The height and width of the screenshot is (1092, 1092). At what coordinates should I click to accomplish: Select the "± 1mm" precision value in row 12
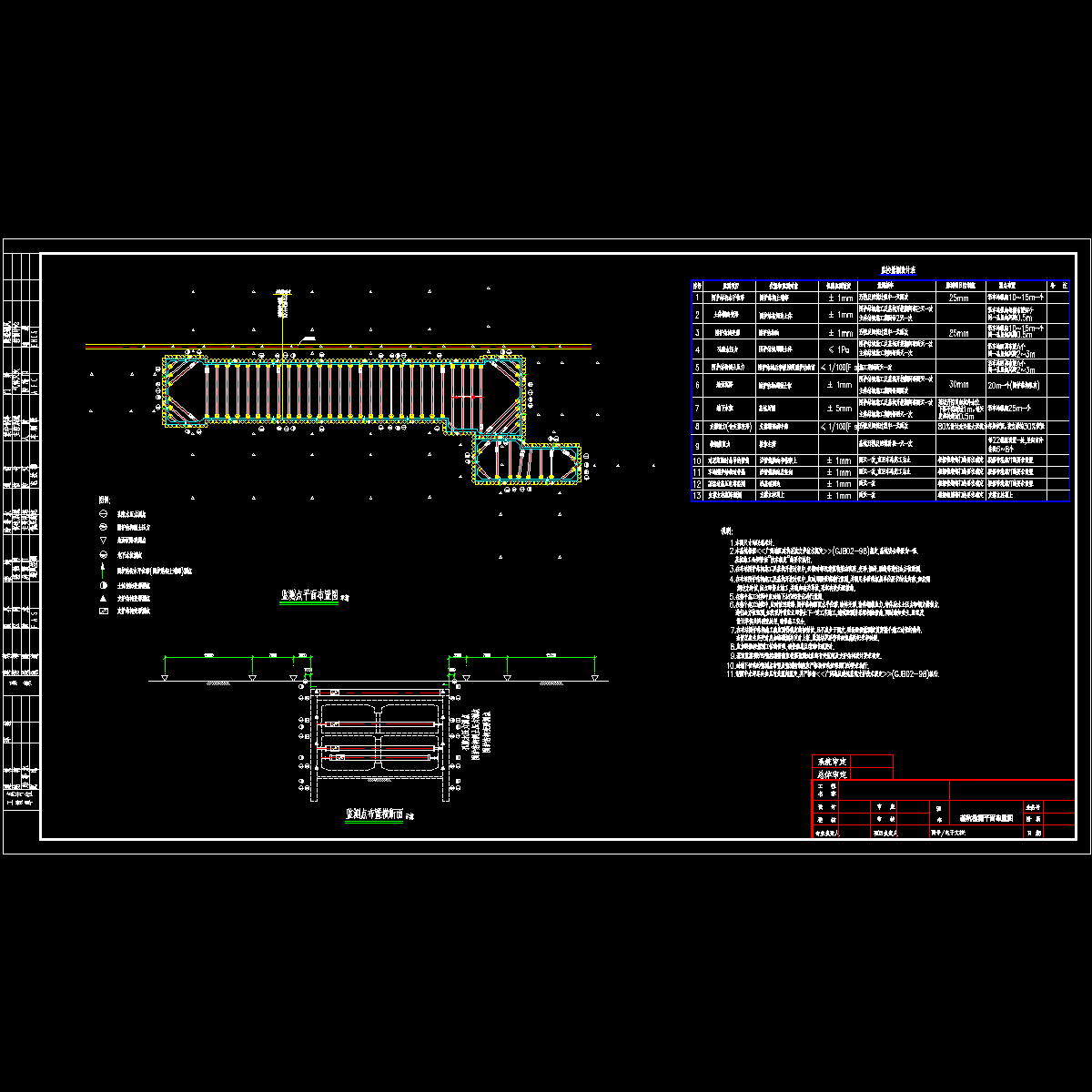tap(838, 484)
